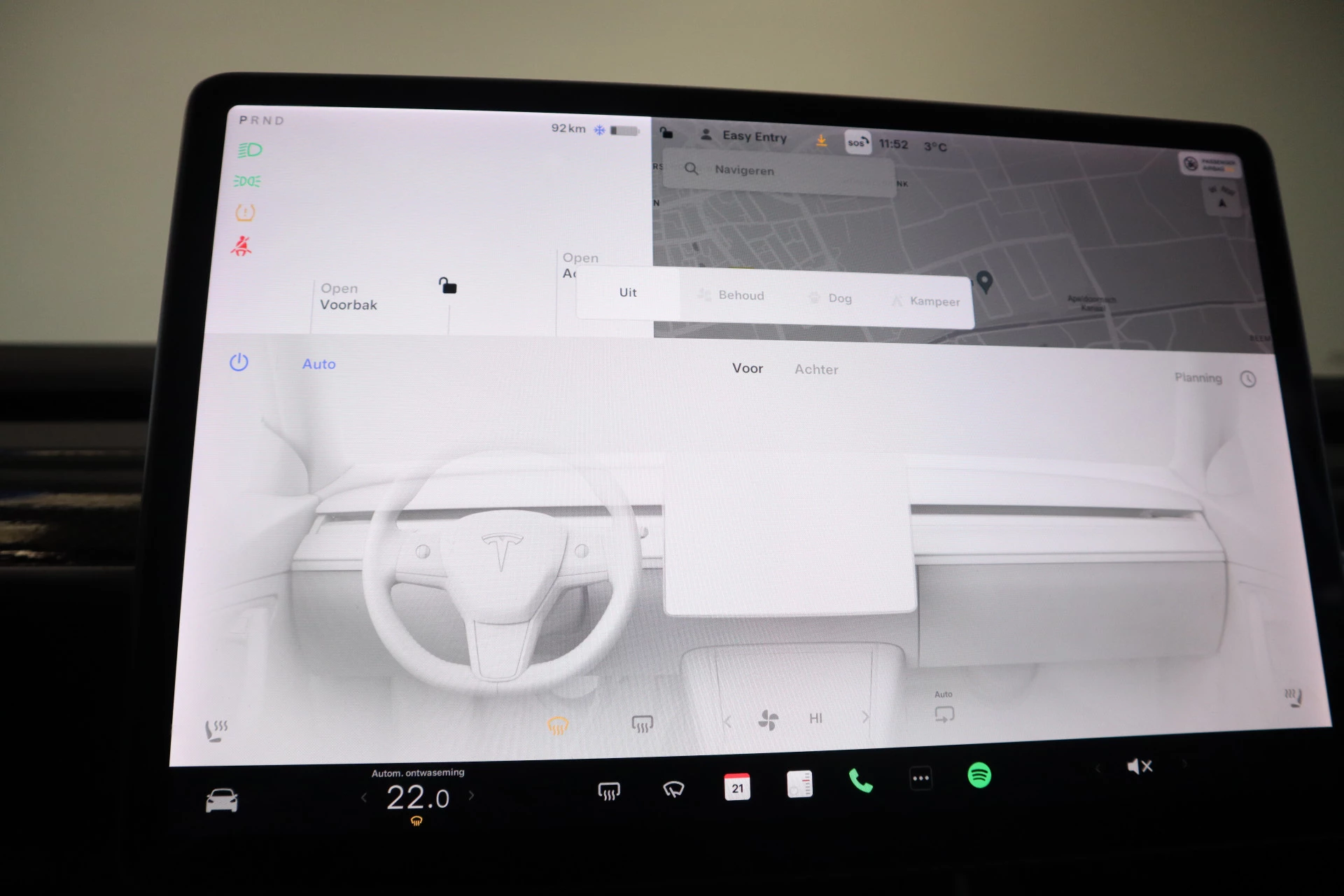Viewport: 1344px width, 896px height.
Task: Tap the Autom. ontwaseming label
Action: click(418, 773)
